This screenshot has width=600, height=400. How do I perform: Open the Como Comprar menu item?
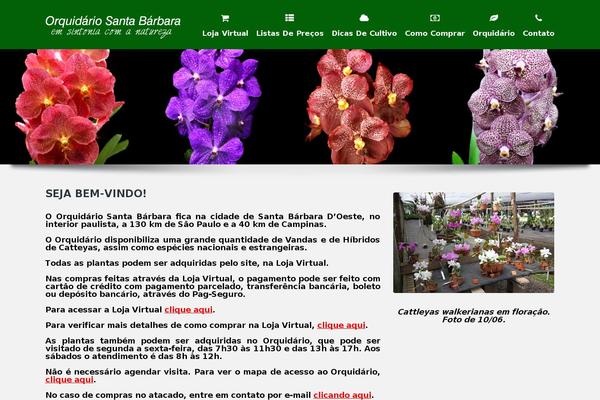(435, 33)
